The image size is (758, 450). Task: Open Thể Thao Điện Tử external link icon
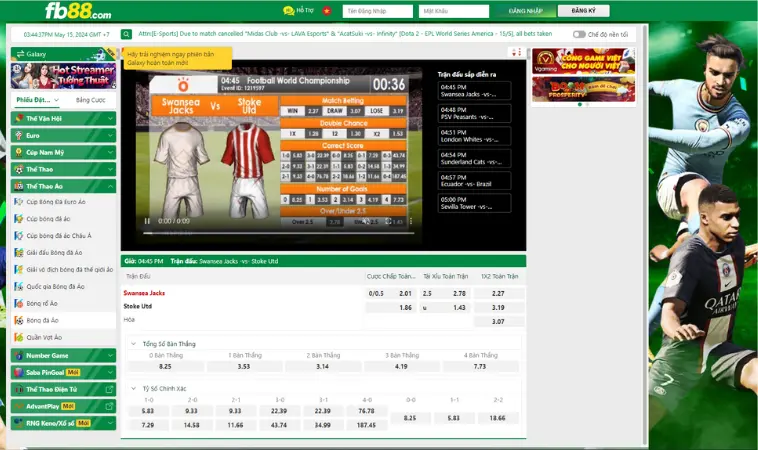(x=110, y=389)
